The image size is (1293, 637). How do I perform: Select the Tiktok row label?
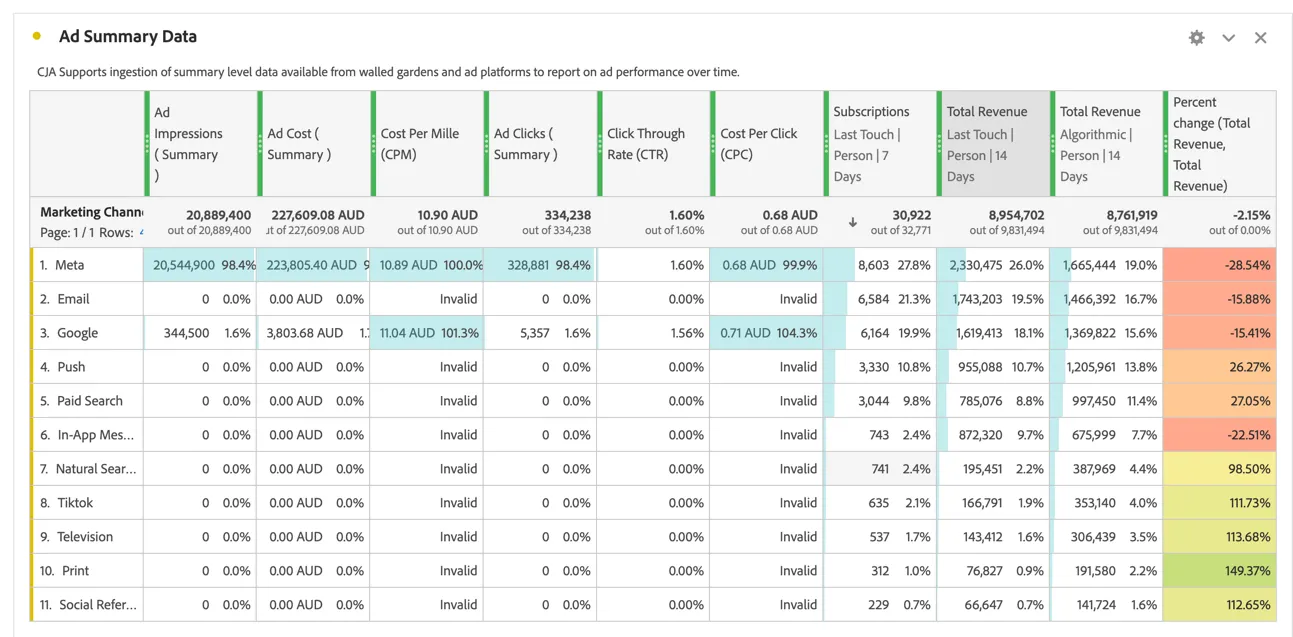click(x=75, y=503)
